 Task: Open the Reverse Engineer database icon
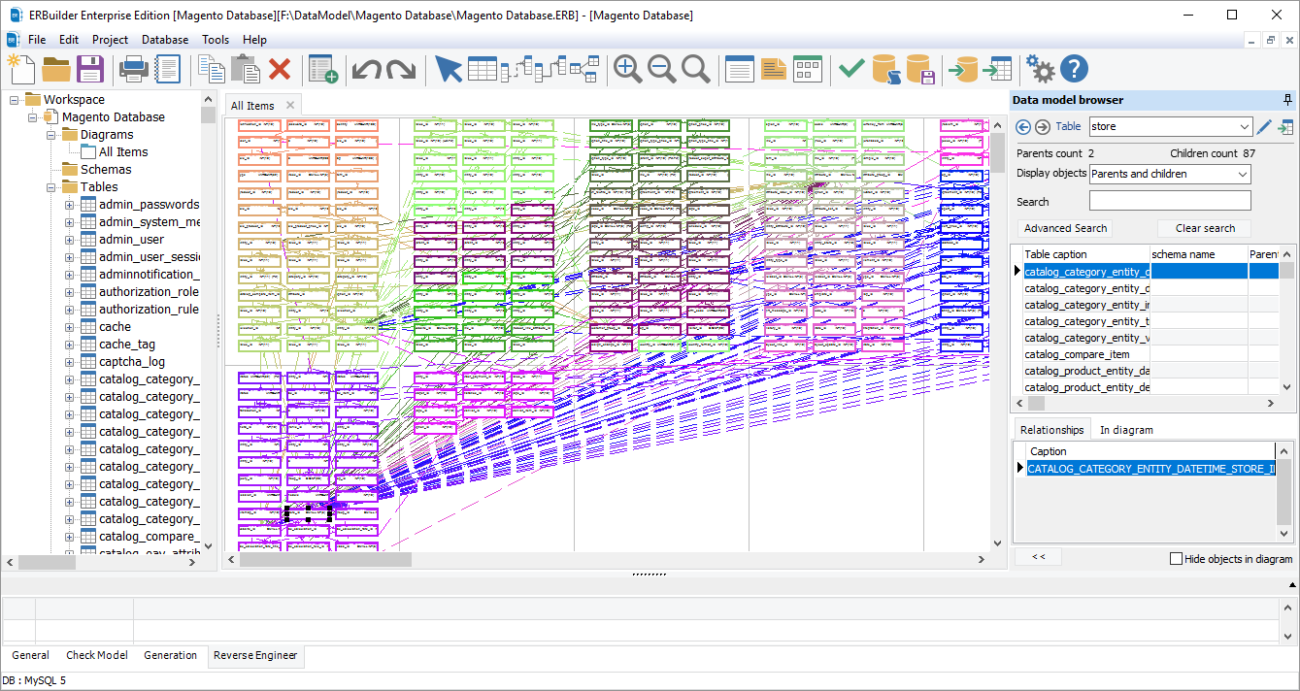point(963,69)
